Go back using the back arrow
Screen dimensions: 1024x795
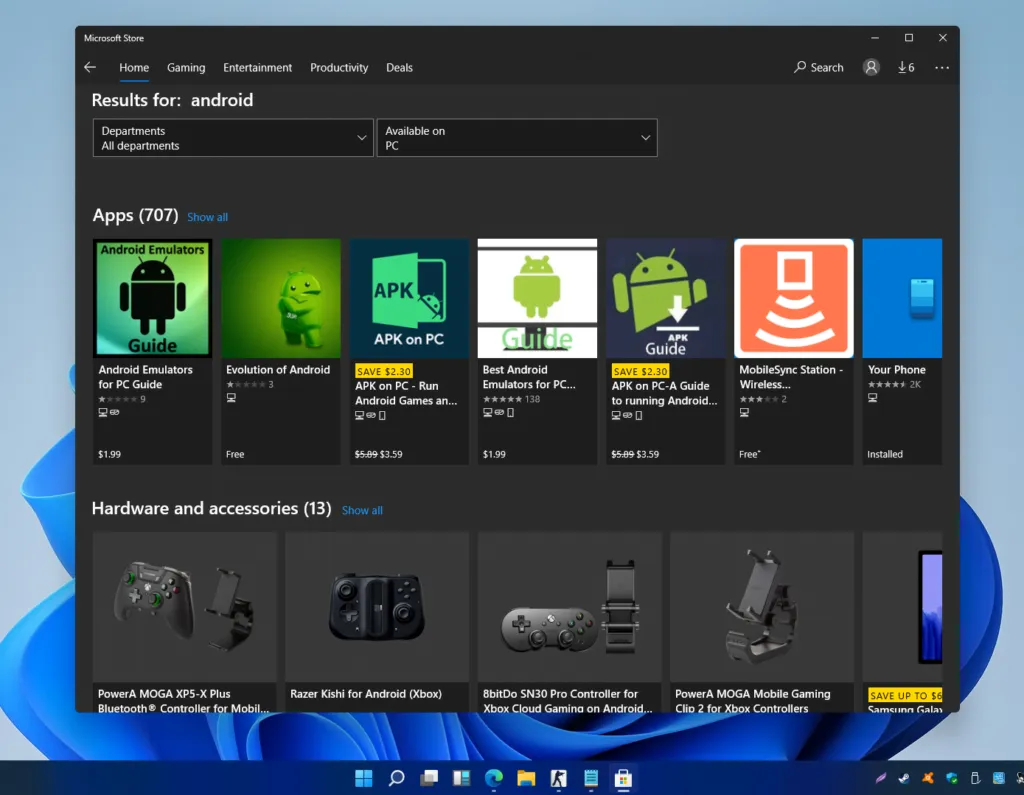point(90,67)
